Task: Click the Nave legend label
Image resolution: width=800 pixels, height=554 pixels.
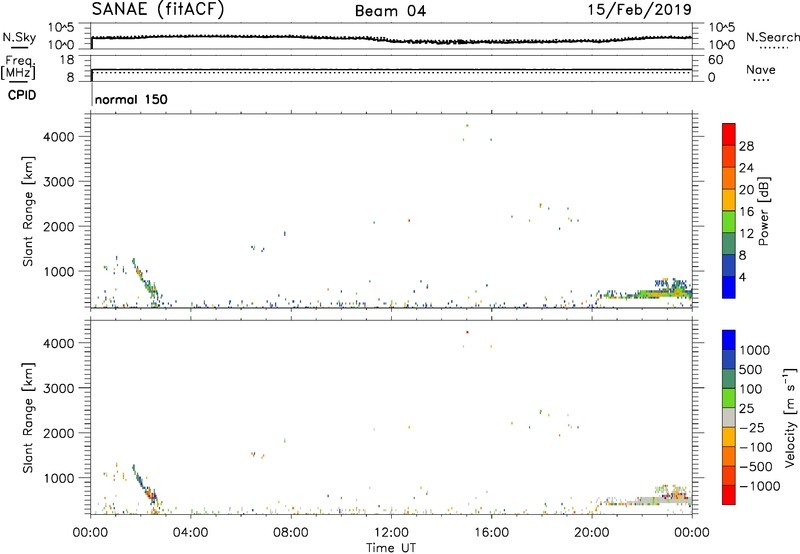Action: [x=761, y=69]
